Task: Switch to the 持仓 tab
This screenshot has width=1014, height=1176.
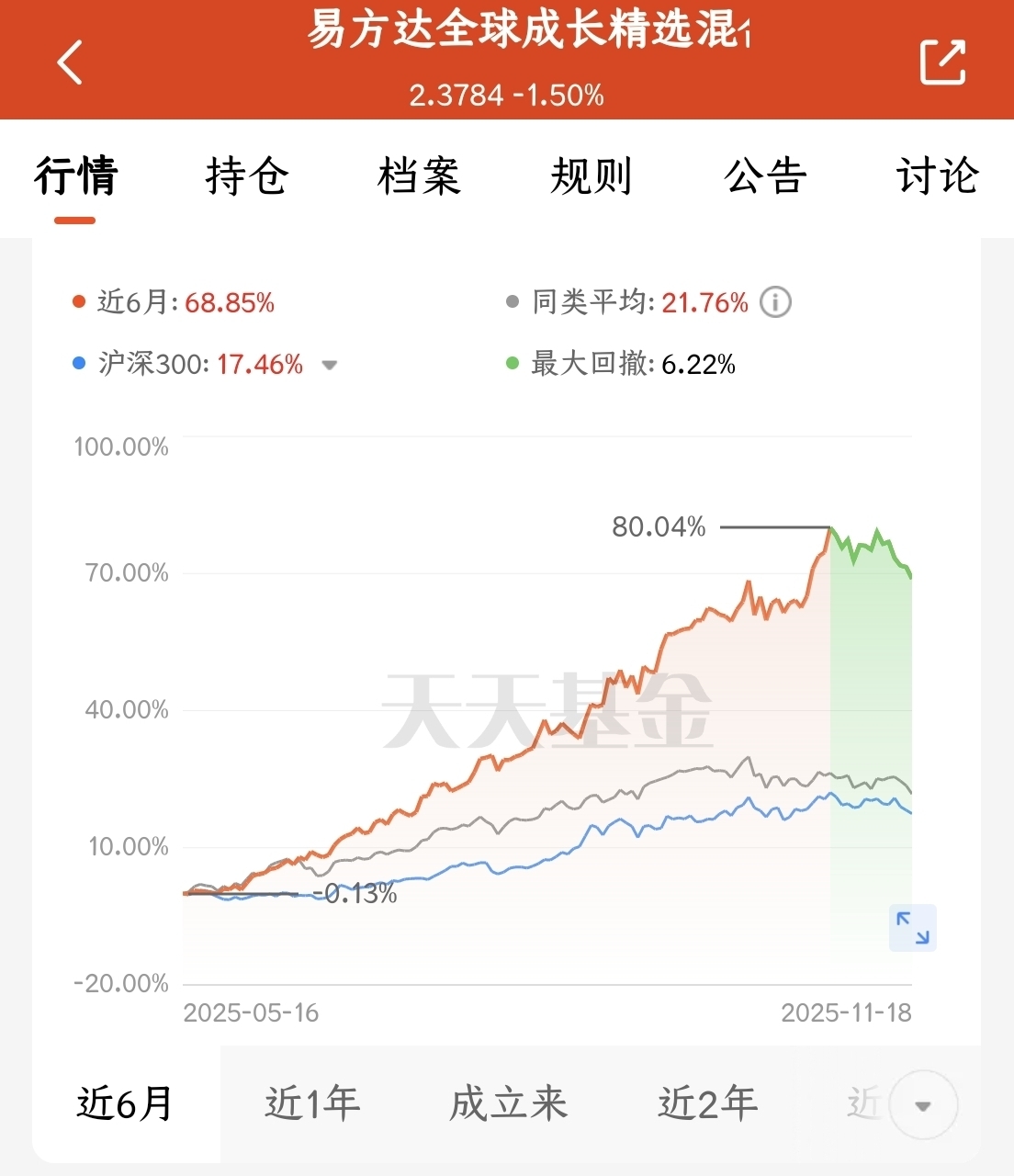Action: click(x=247, y=175)
